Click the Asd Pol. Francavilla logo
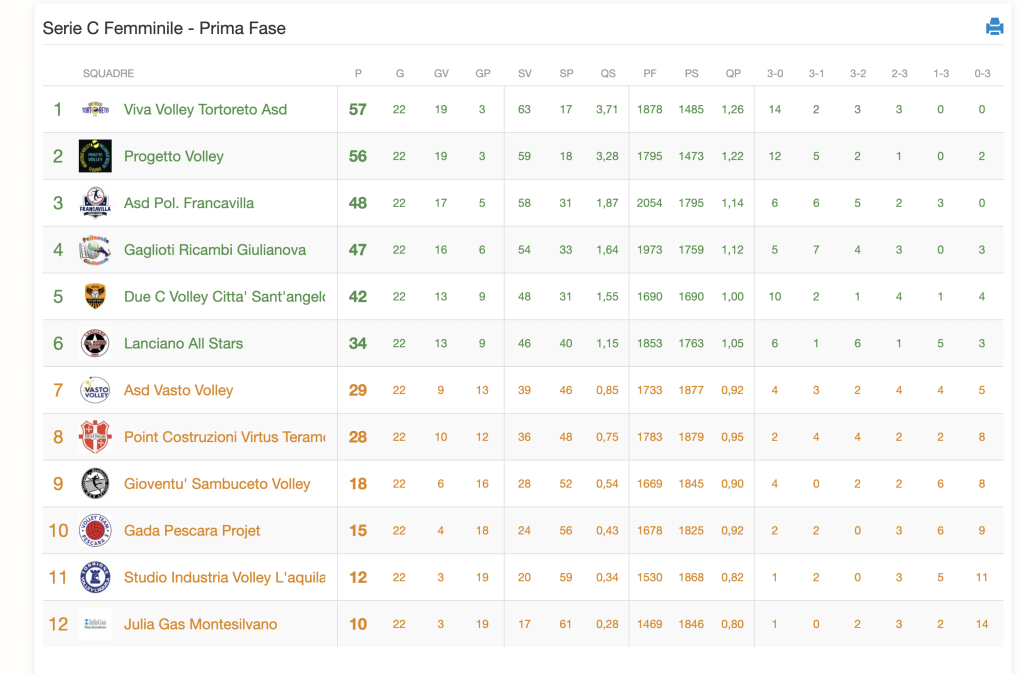1024x674 pixels. point(95,203)
